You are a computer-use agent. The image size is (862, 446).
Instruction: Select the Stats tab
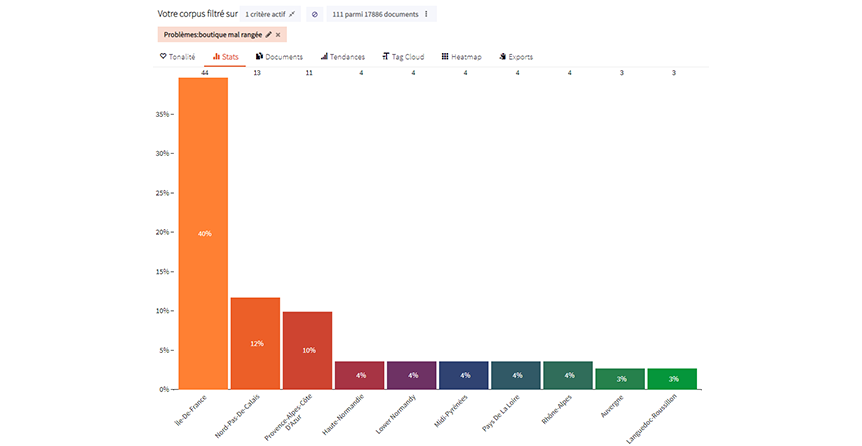pos(225,57)
